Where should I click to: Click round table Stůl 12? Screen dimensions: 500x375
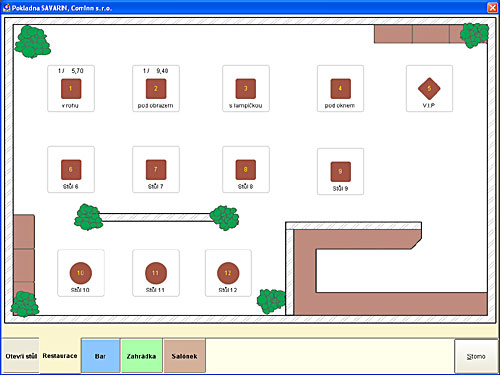[x=228, y=273]
